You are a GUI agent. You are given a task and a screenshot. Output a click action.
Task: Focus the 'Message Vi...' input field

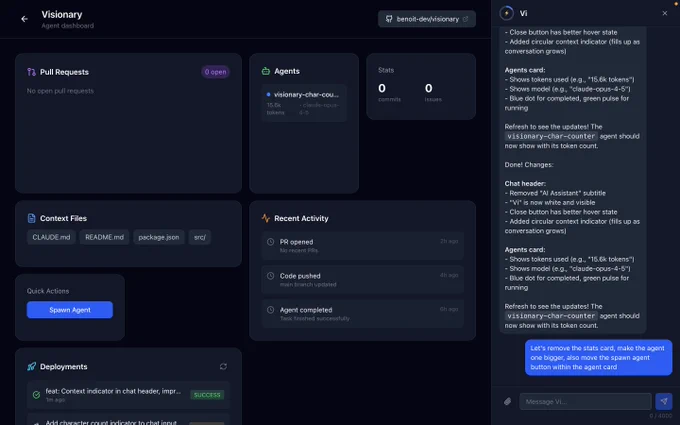click(x=585, y=402)
